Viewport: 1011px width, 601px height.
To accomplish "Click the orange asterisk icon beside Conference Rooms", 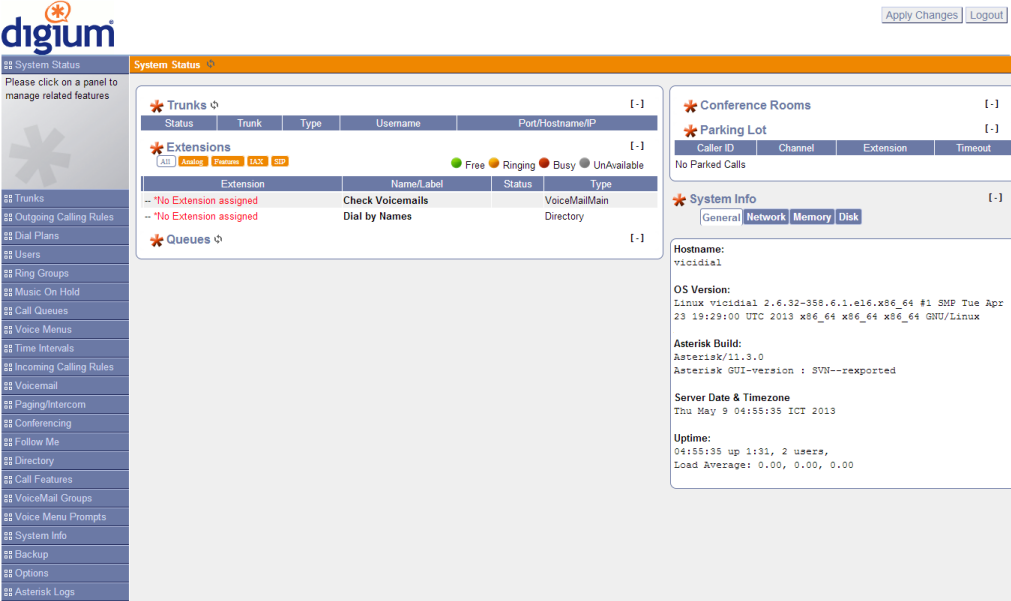I will (691, 106).
